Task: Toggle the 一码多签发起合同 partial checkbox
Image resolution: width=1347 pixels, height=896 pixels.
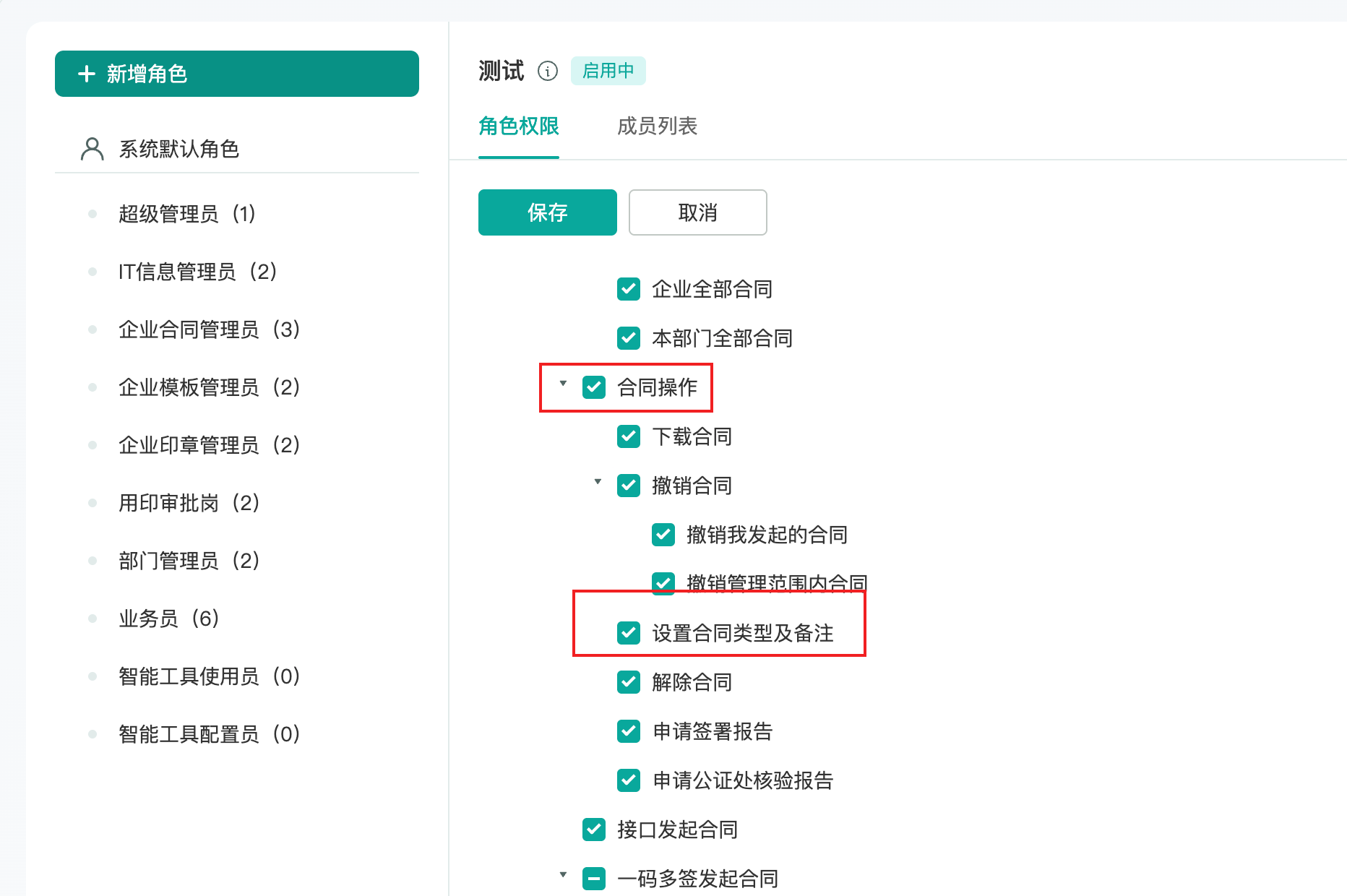Action: pos(594,879)
